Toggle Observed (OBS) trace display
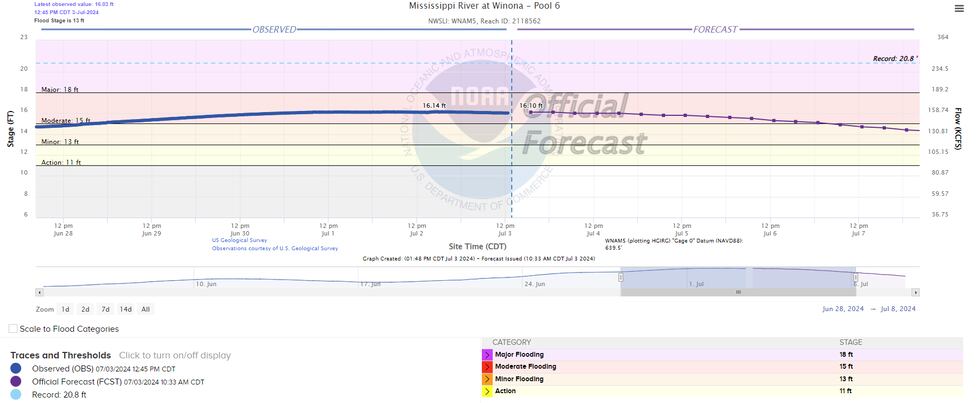980x403 pixels. coord(104,369)
